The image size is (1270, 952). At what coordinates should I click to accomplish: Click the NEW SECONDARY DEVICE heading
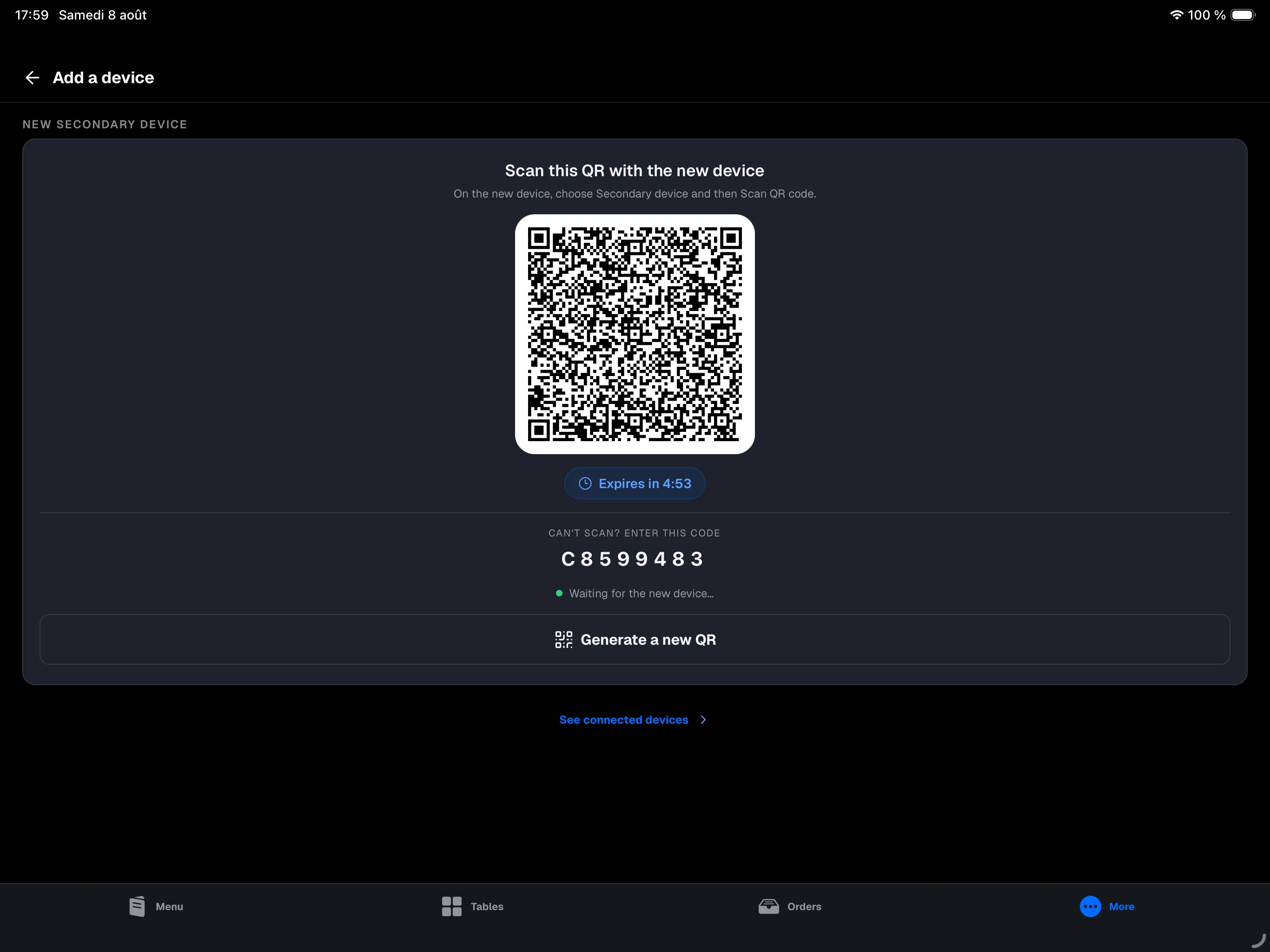click(105, 124)
